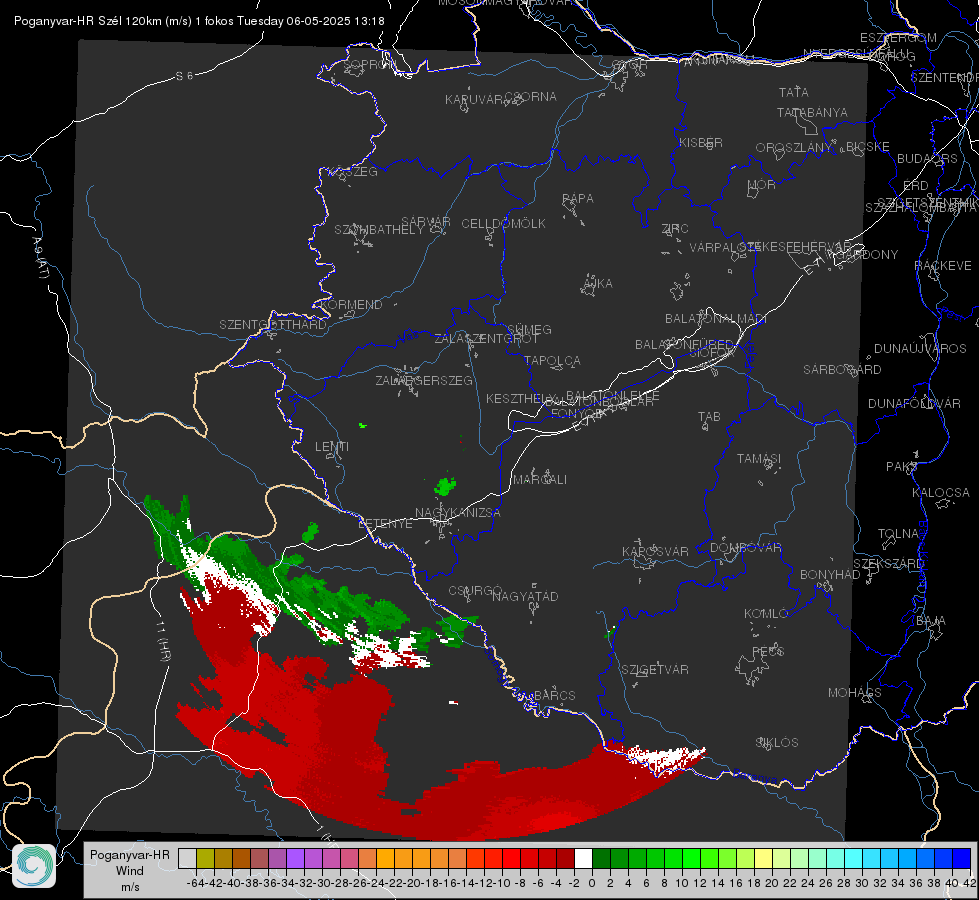
Task: Pick the white swatch in wind legend
Action: pos(583,859)
